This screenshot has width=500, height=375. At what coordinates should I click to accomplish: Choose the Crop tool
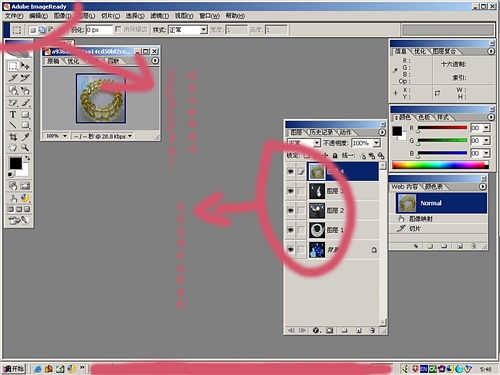tap(13, 137)
